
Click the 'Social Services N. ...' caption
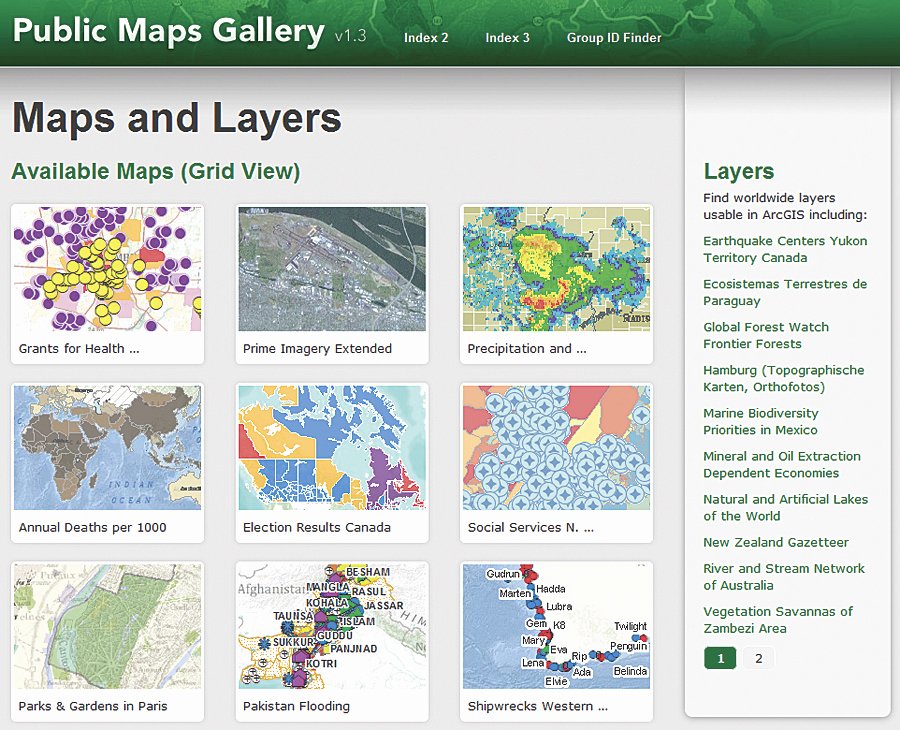(531, 527)
